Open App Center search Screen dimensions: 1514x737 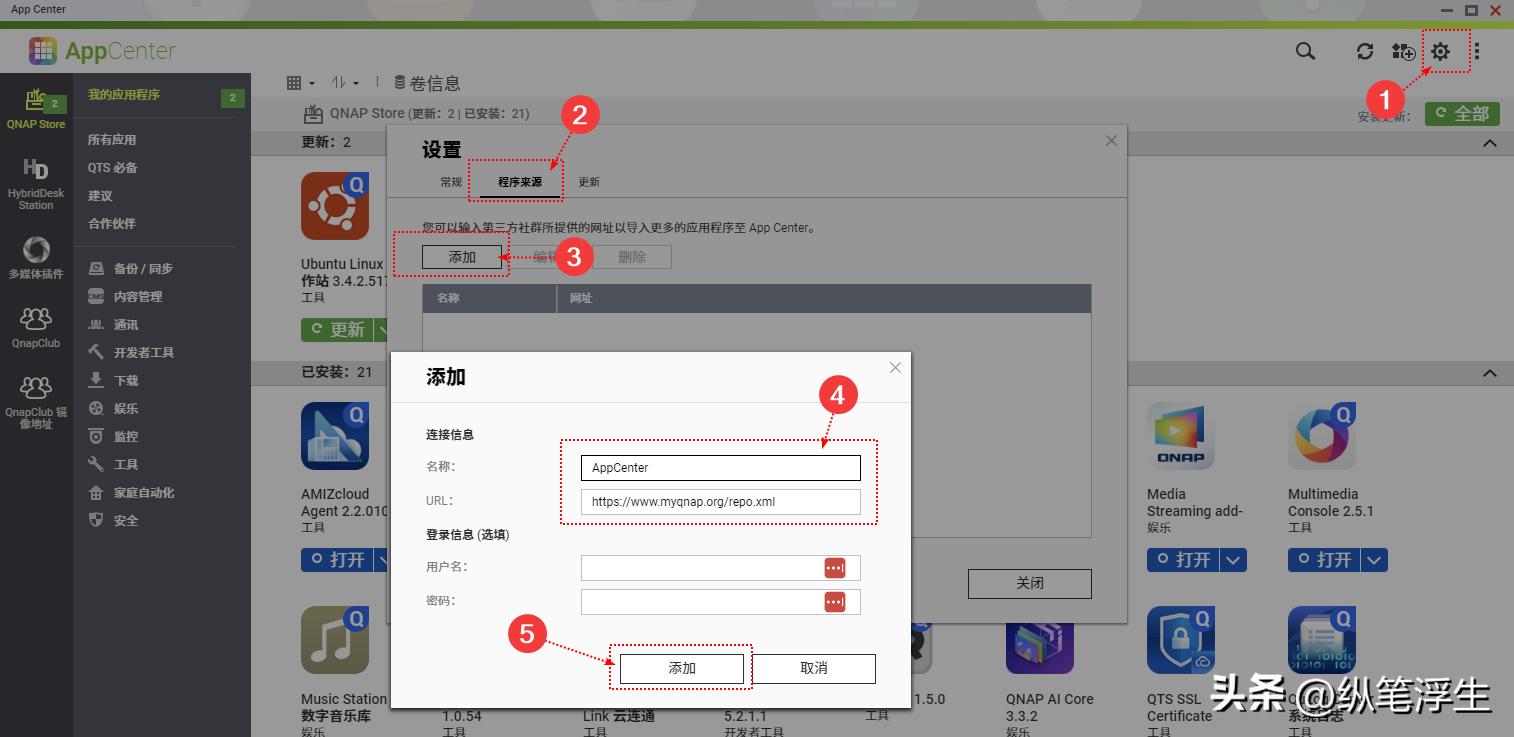pos(1304,50)
